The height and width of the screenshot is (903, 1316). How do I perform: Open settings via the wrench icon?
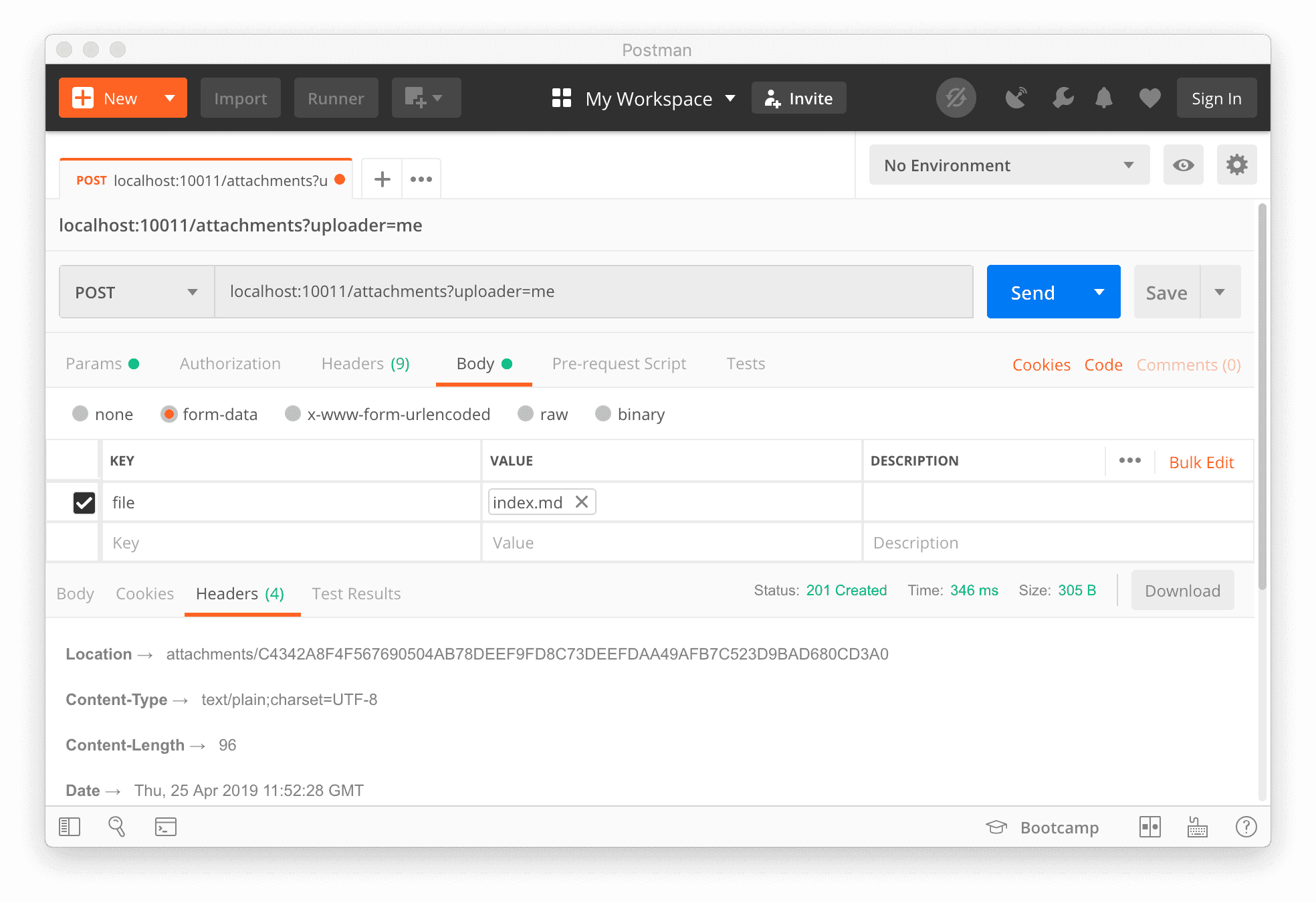pyautogui.click(x=1063, y=98)
